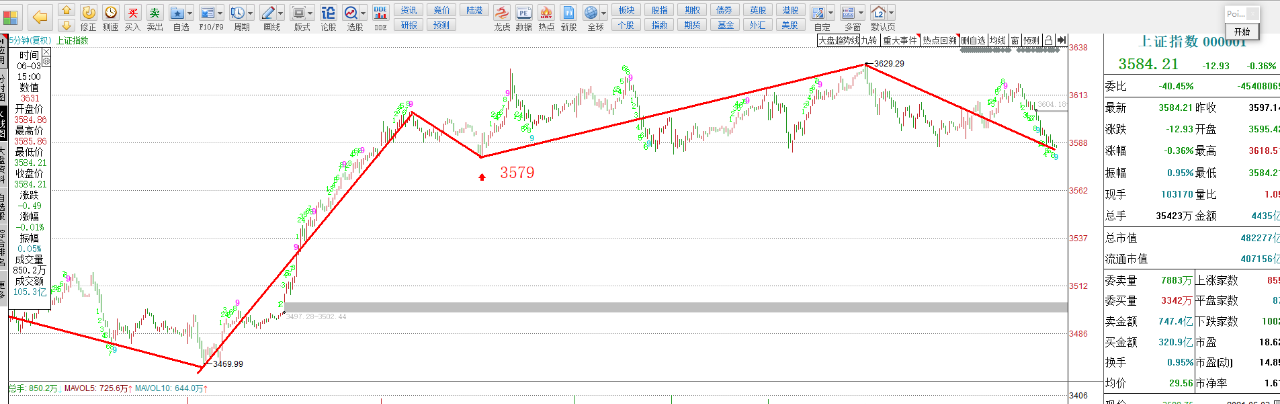Image resolution: width=1280 pixels, height=404 pixels.
Task: Click the 资讯 news button
Action: click(x=409, y=9)
